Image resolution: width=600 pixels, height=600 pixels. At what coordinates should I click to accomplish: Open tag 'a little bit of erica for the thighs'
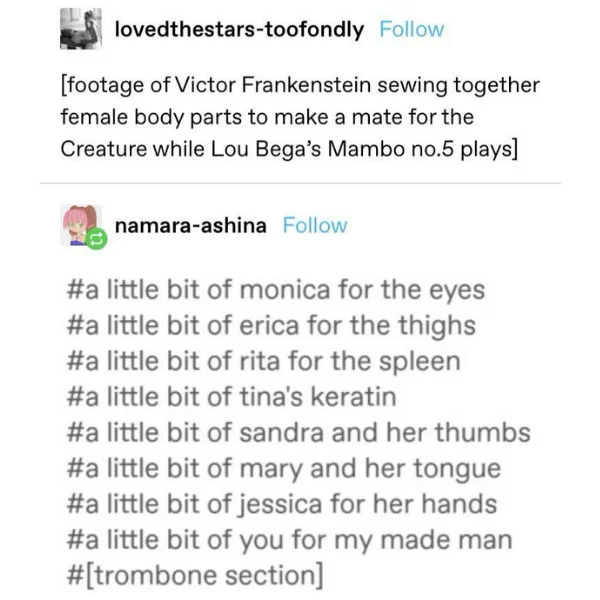tap(271, 326)
